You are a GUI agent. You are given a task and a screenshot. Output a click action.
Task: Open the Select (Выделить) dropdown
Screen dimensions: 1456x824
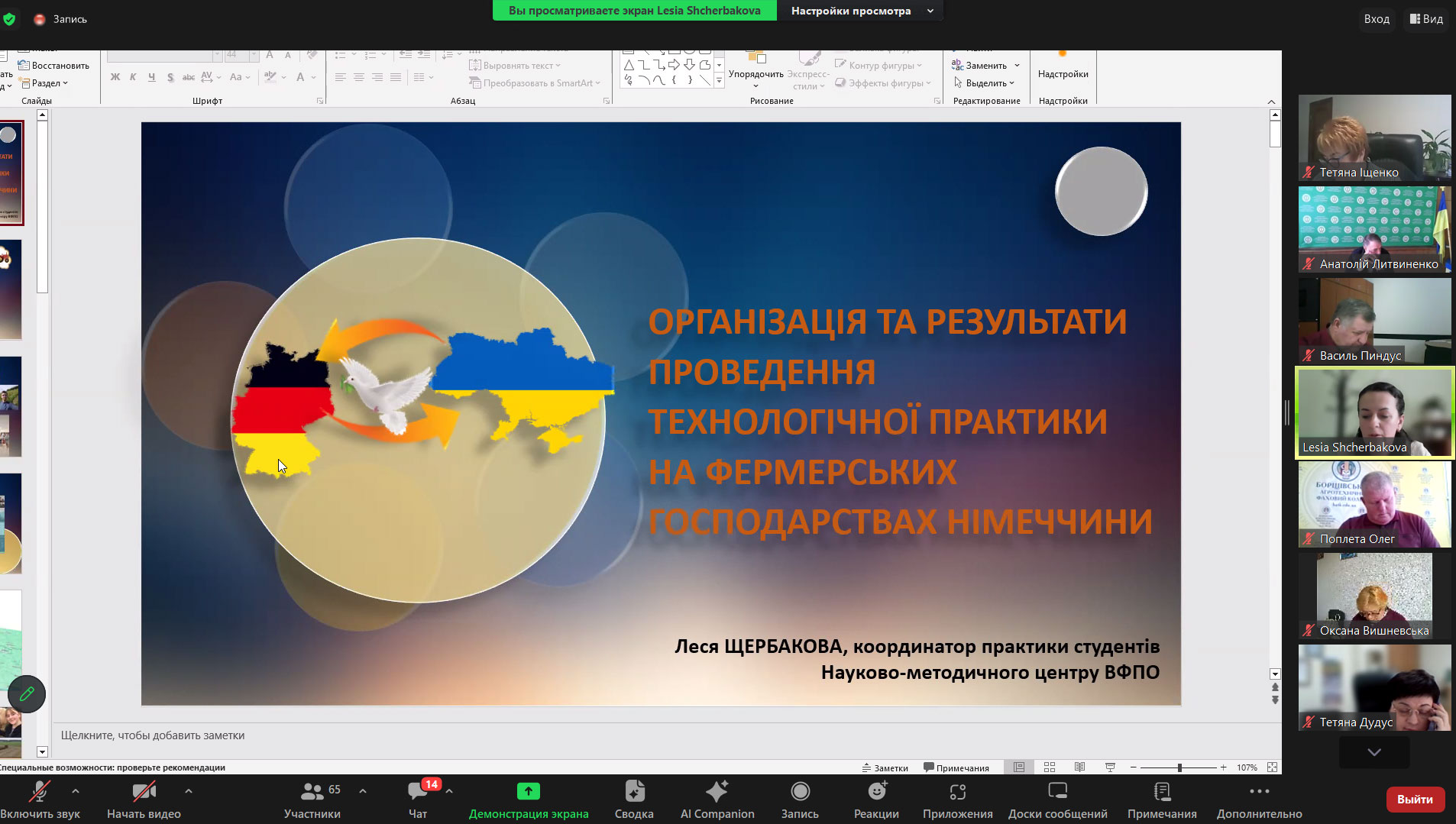coord(984,83)
